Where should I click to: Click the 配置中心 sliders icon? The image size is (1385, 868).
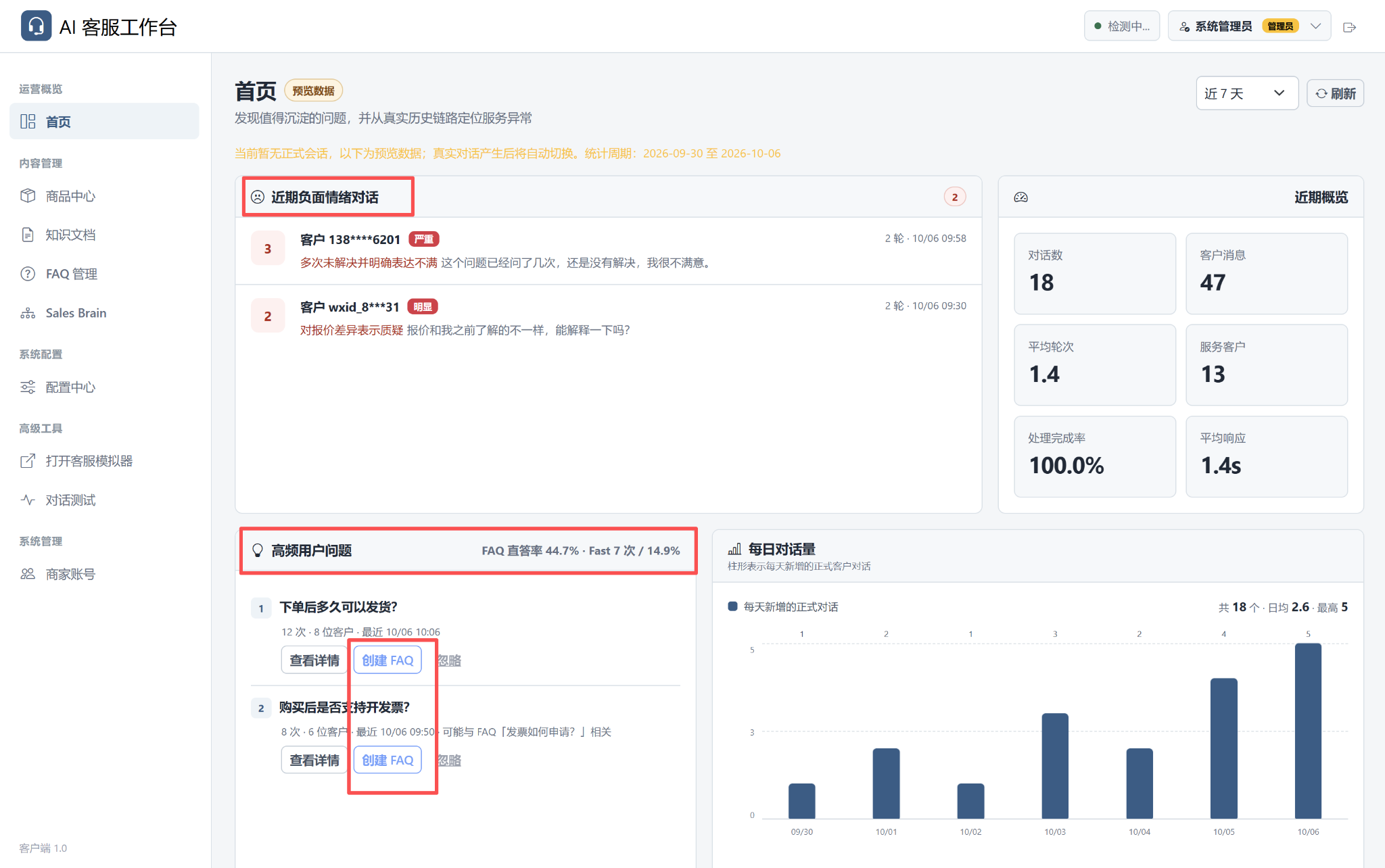click(28, 387)
